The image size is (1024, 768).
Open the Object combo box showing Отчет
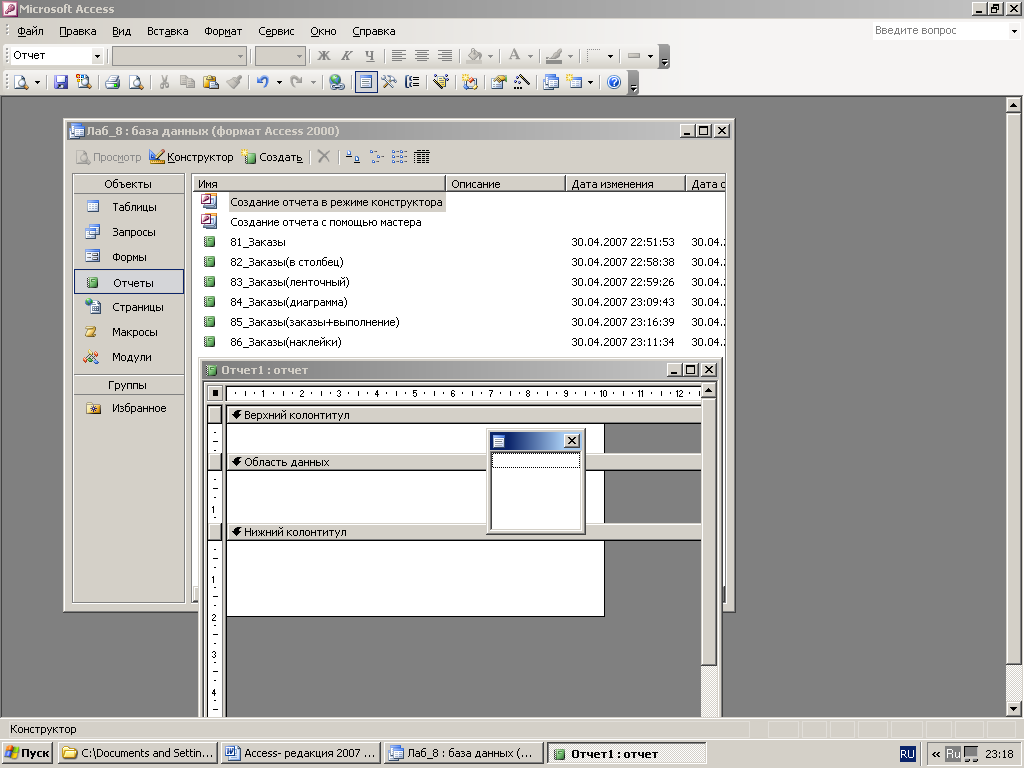(x=57, y=56)
